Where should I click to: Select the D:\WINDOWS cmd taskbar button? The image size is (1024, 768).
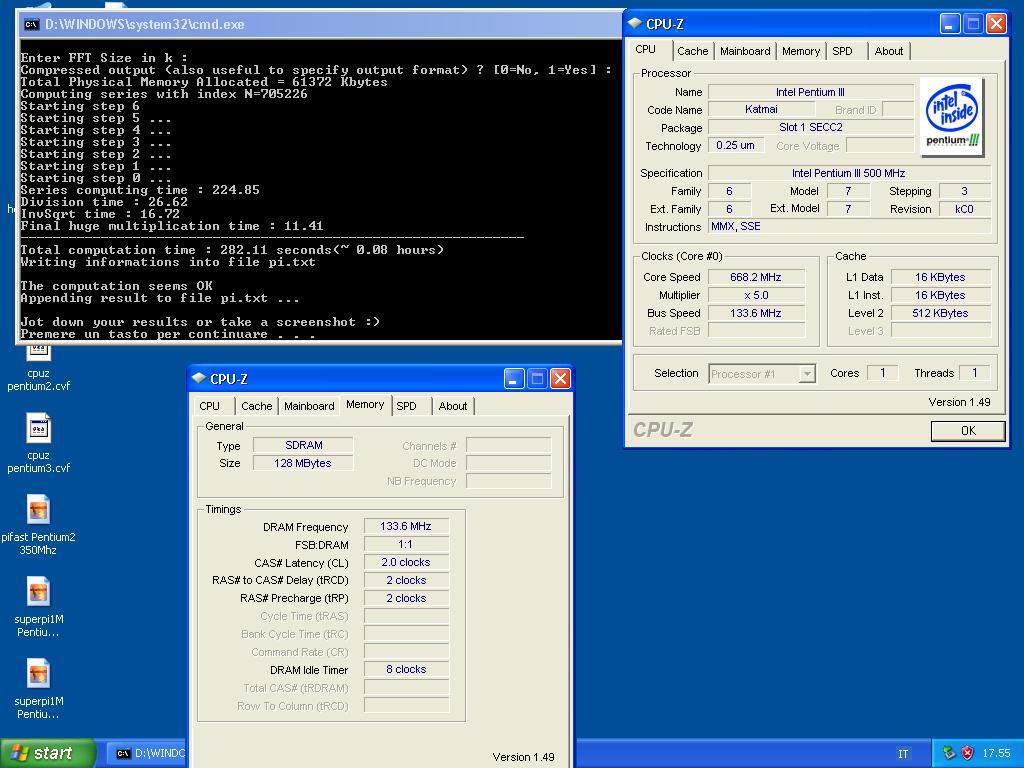(146, 753)
